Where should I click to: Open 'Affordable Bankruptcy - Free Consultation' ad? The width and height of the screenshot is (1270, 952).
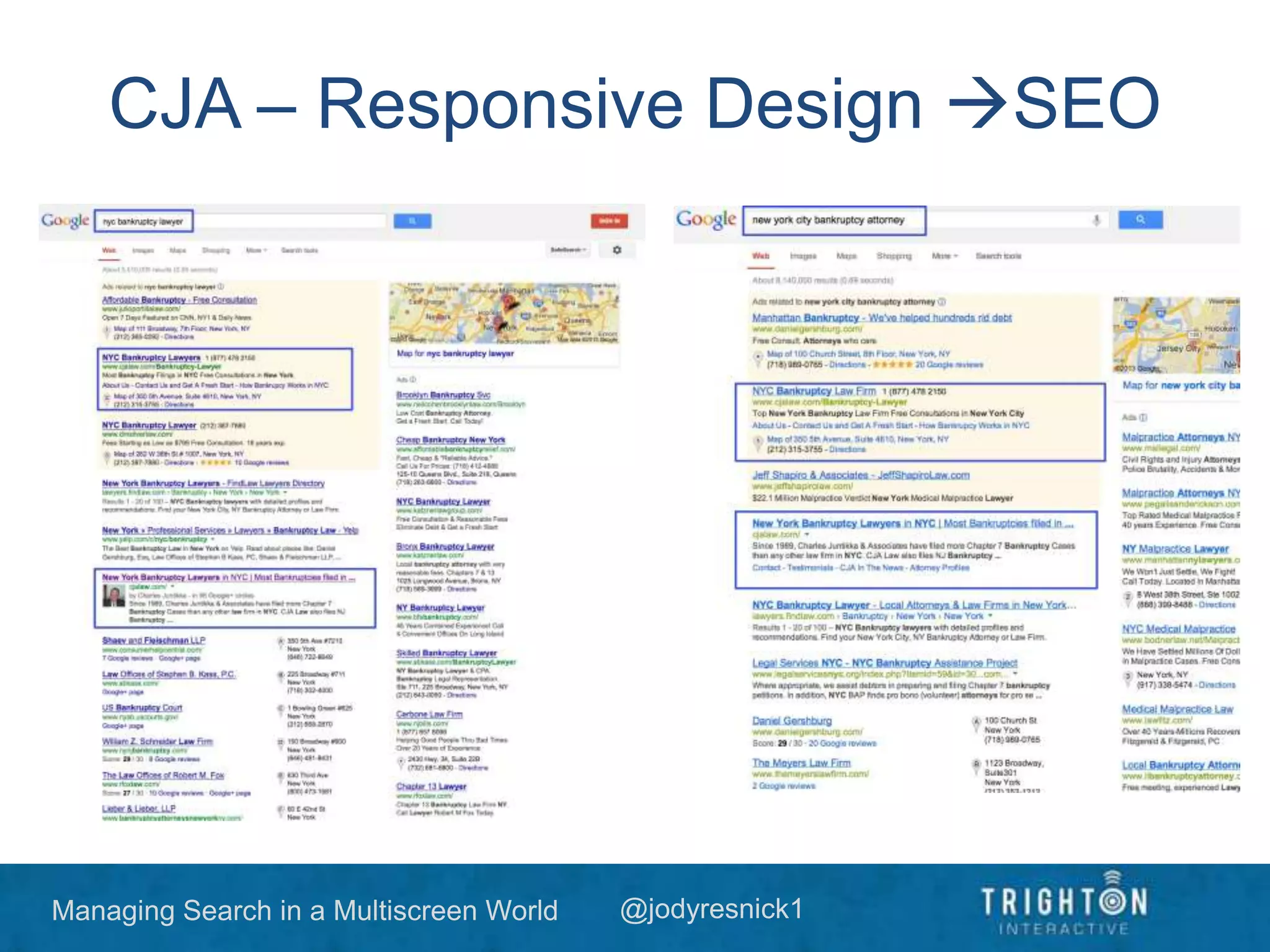coord(179,300)
